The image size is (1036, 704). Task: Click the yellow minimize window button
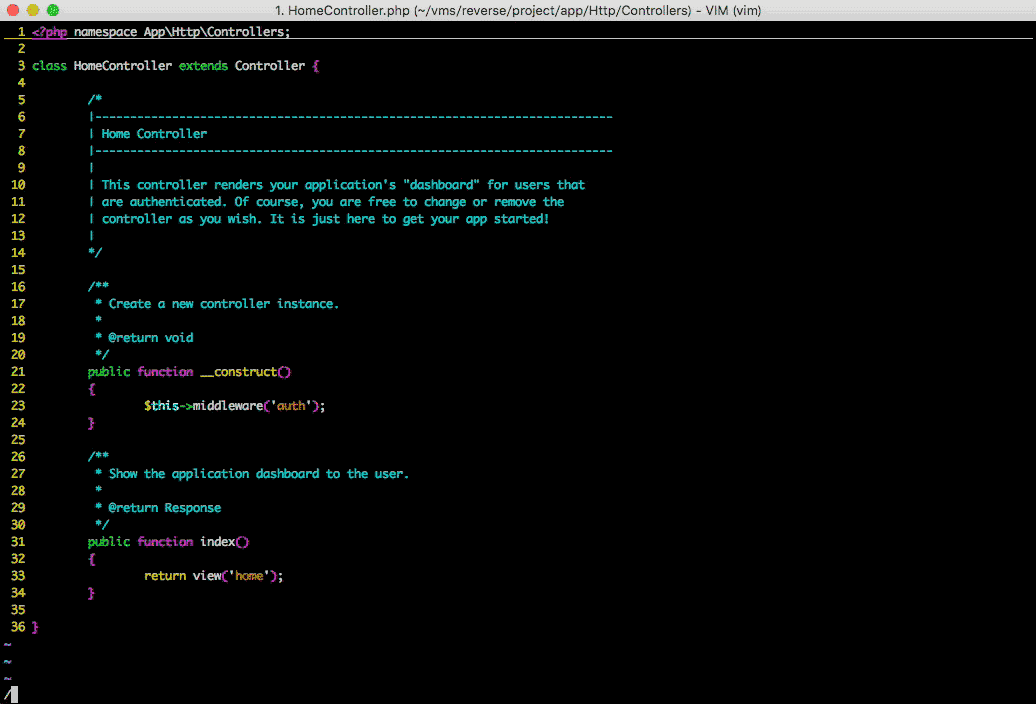[x=32, y=10]
